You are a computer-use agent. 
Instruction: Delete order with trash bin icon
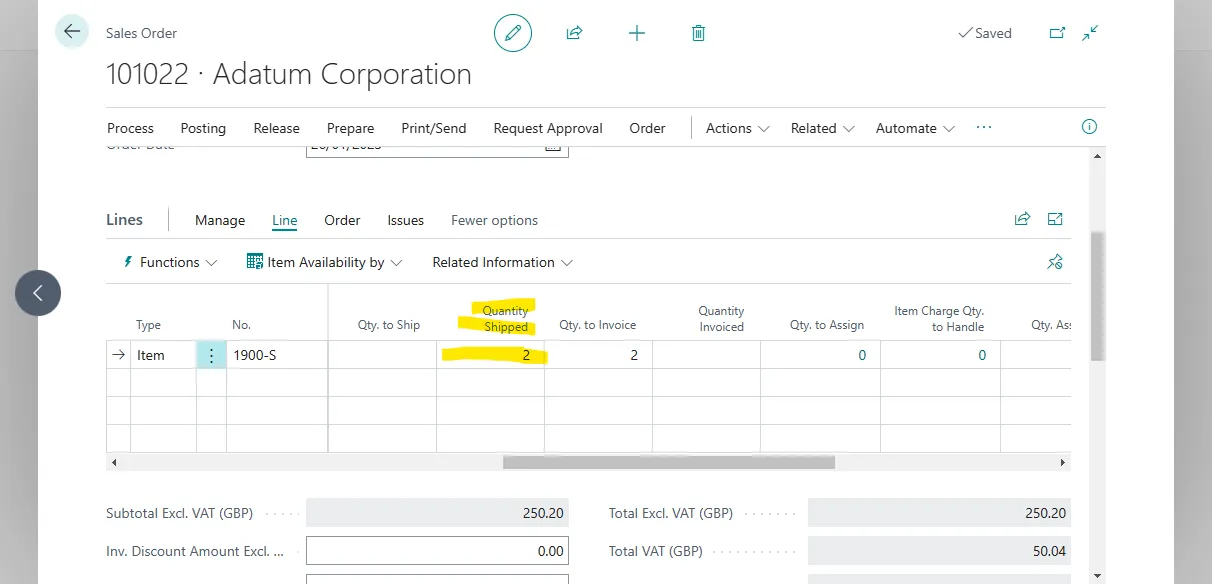click(698, 33)
